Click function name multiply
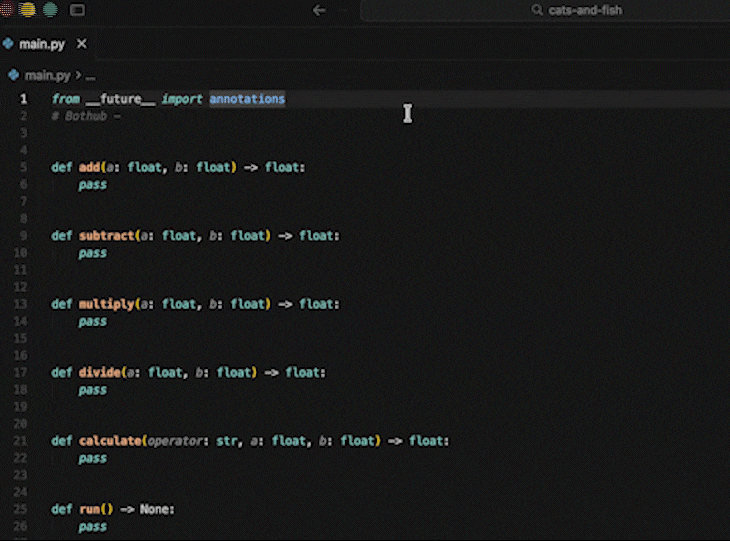 coord(107,304)
